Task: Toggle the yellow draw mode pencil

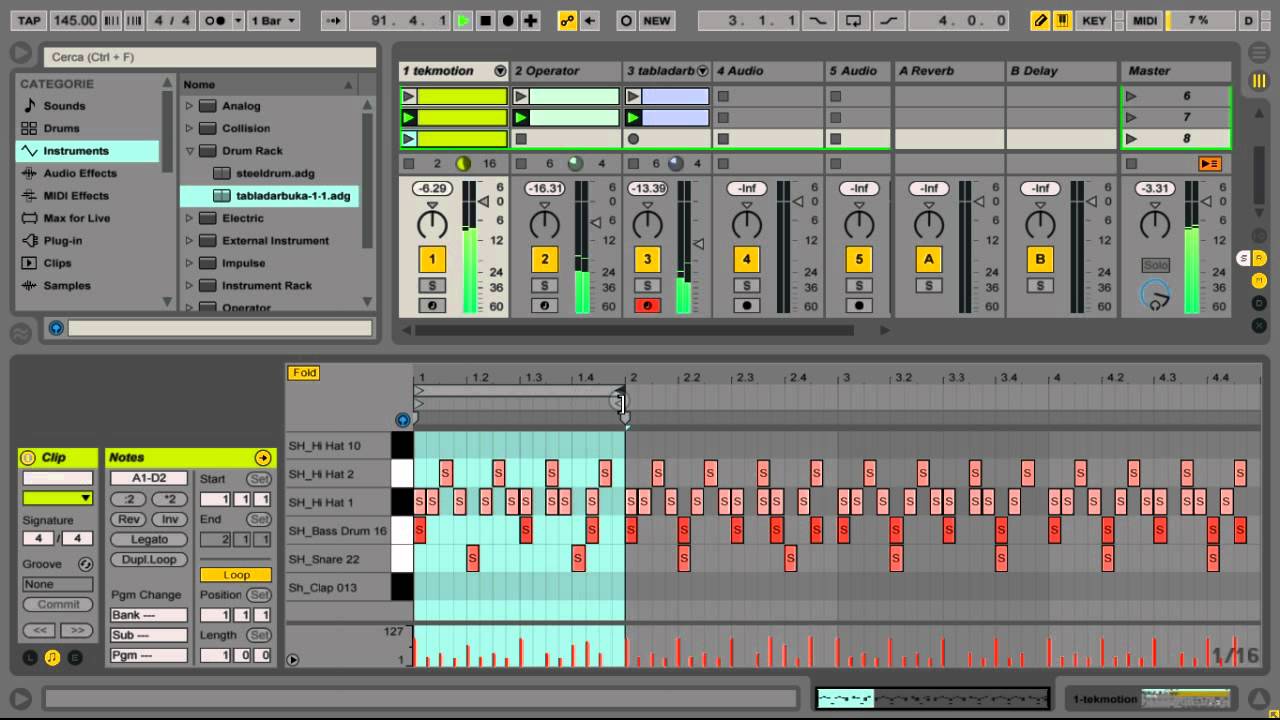Action: click(x=1041, y=20)
